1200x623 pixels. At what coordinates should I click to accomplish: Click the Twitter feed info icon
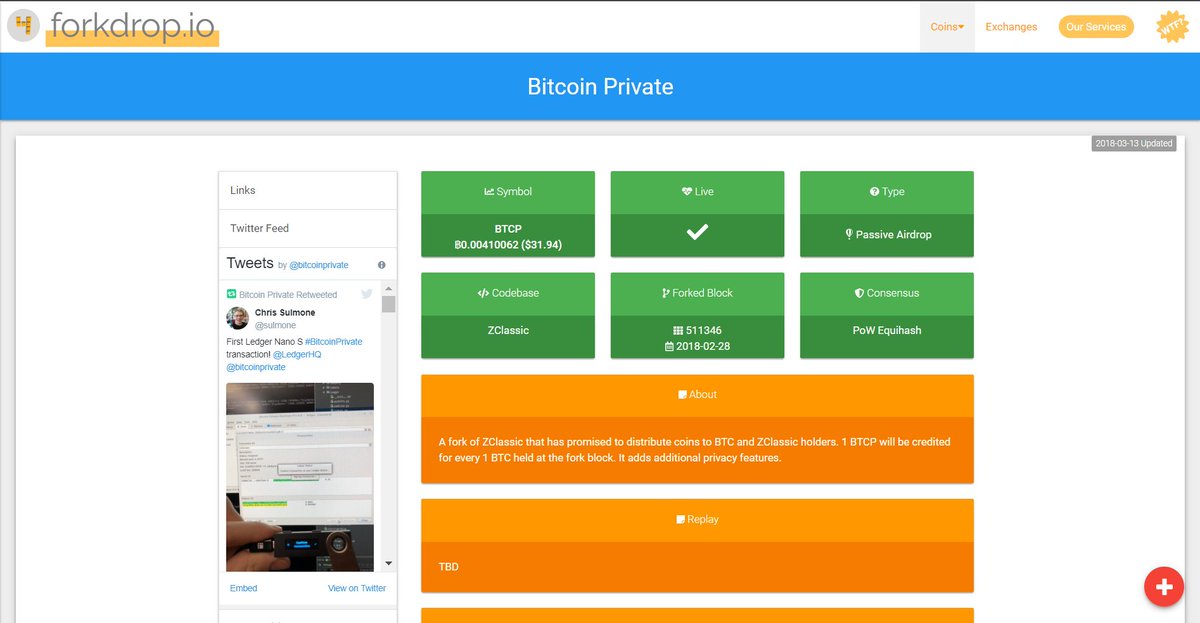point(382,265)
